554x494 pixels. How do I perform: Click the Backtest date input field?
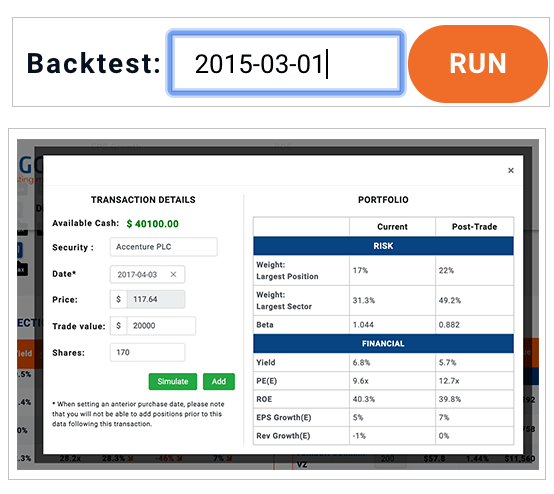coord(286,63)
